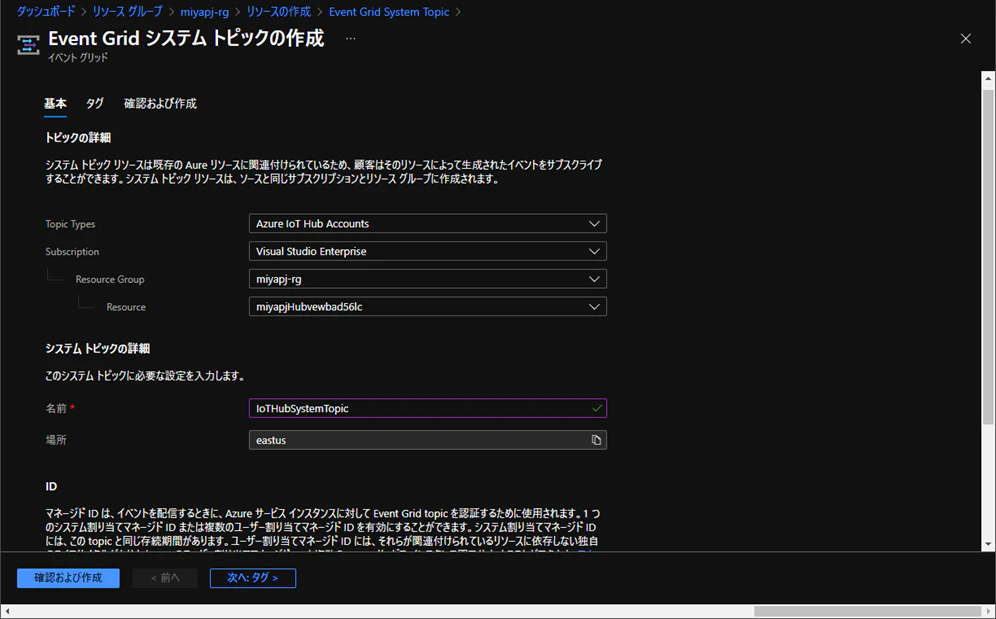Click the Resource label
Image resolution: width=996 pixels, height=619 pixels.
click(126, 307)
